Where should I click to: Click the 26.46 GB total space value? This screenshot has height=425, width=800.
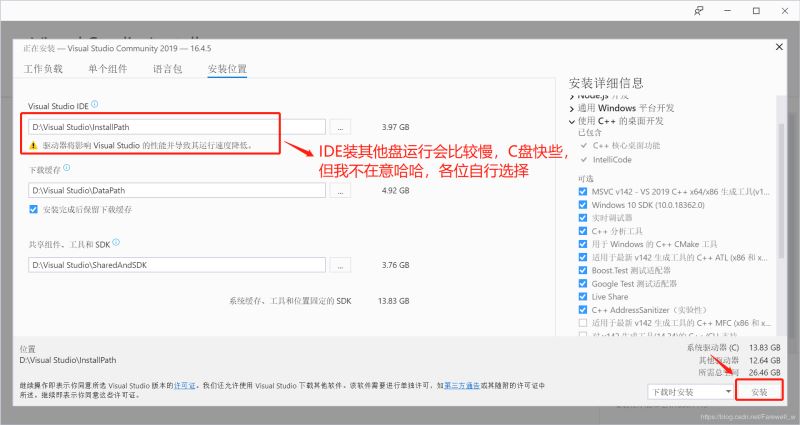coord(764,372)
